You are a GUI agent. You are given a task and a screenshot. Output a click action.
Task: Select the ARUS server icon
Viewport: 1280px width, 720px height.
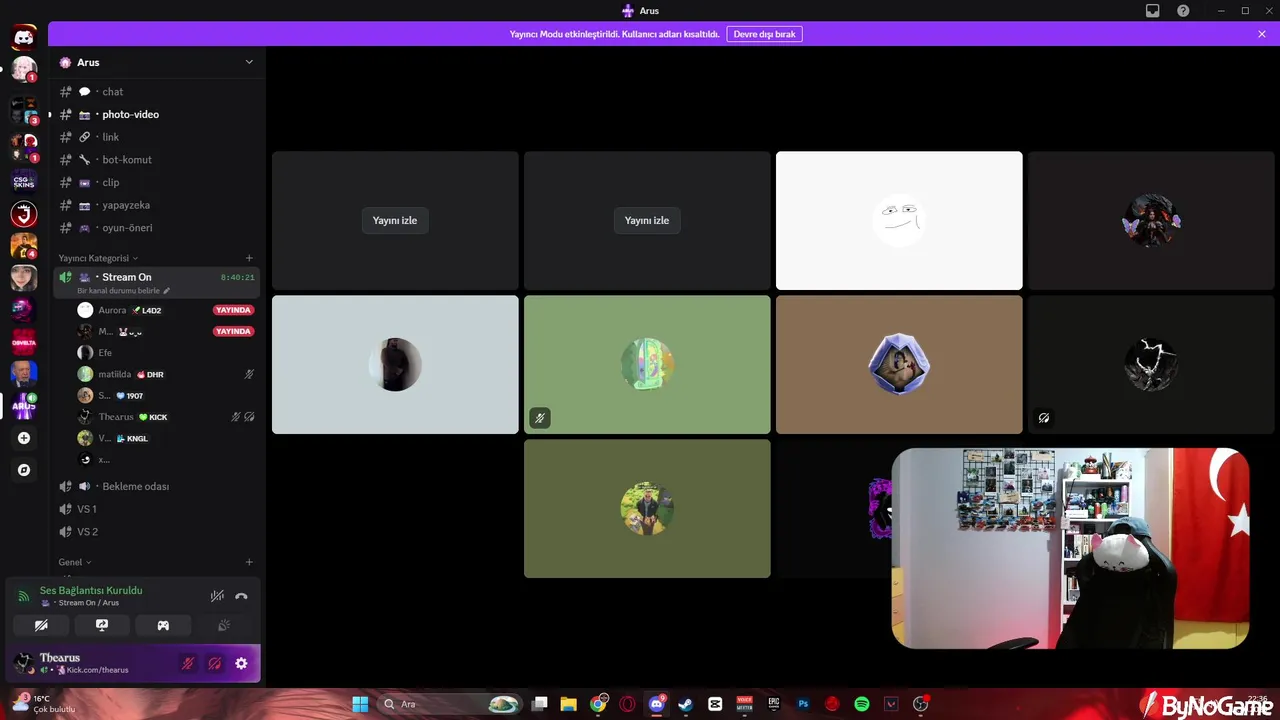(x=24, y=406)
